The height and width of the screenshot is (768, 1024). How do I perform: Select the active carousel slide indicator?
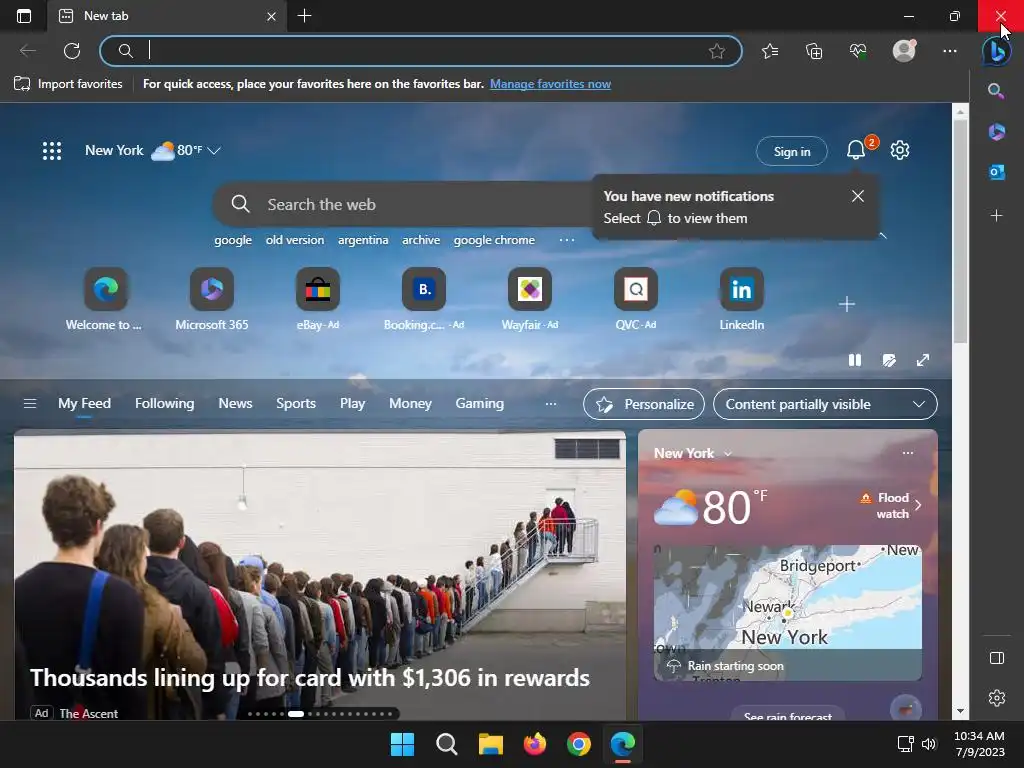tap(296, 714)
